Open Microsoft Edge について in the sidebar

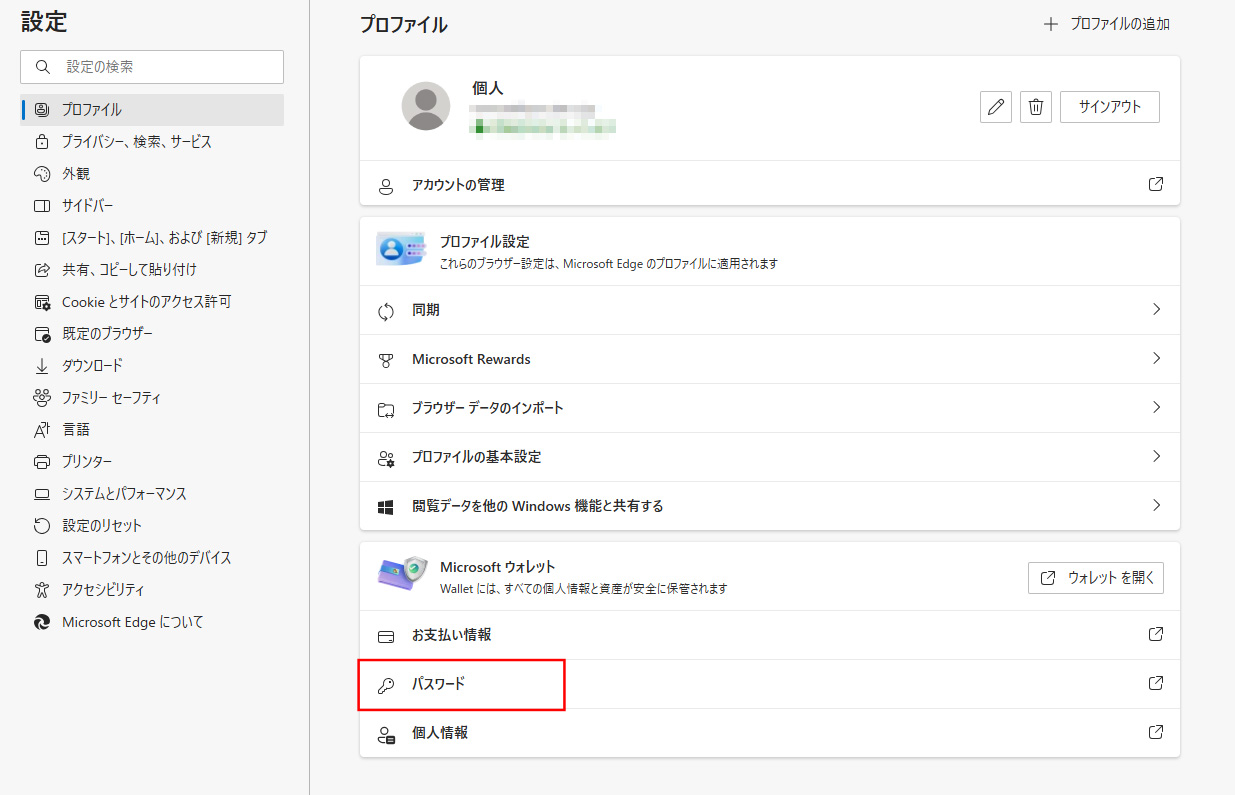pos(152,622)
